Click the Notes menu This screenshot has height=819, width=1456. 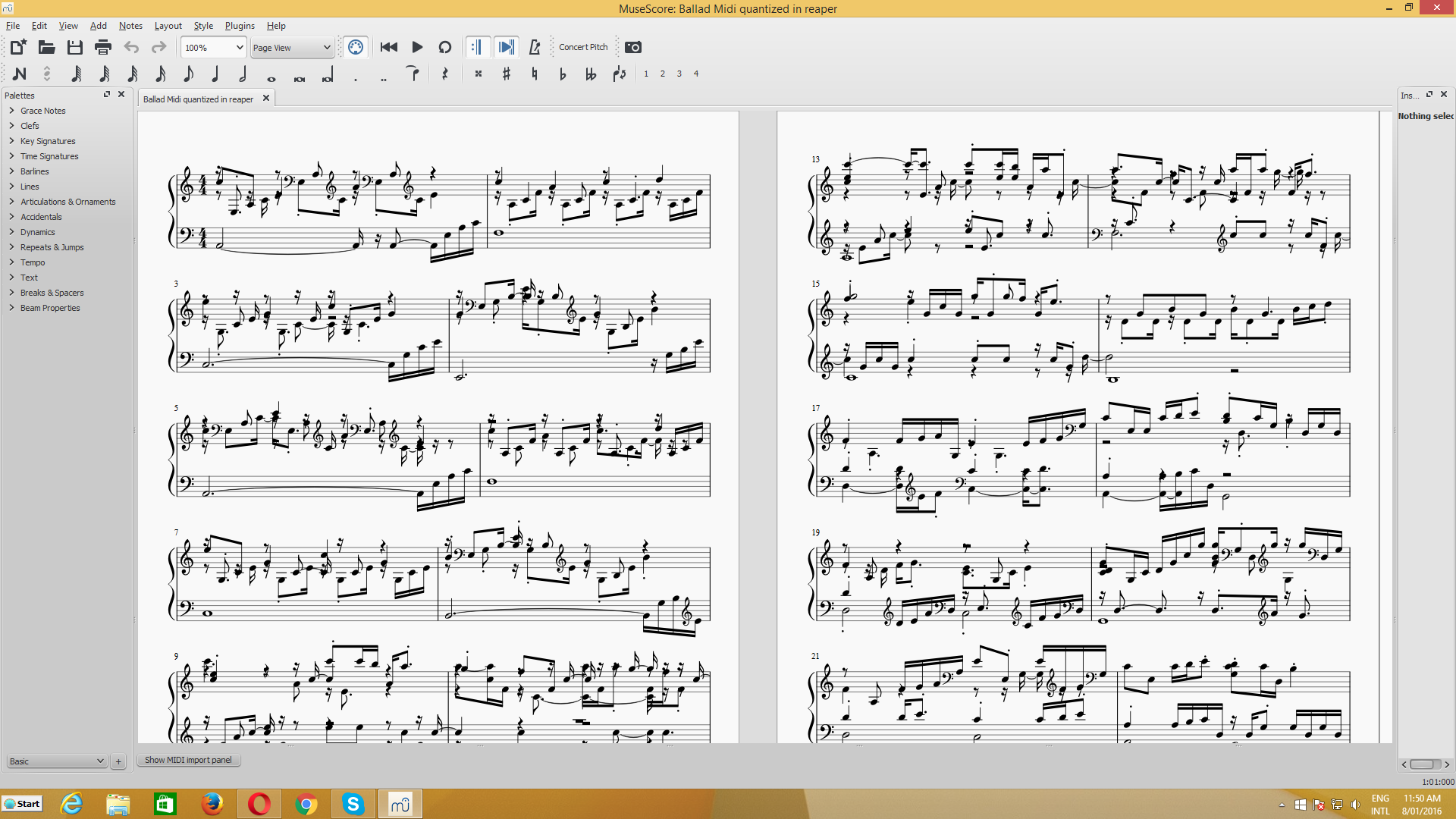129,25
